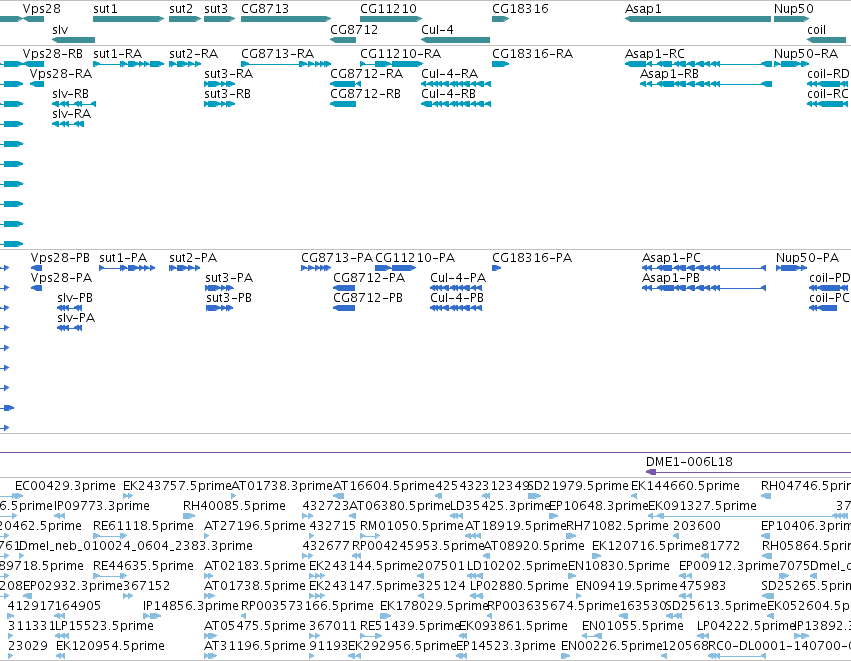The image size is (851, 661).
Task: Select the CG11210 gene label
Action: tap(388, 9)
